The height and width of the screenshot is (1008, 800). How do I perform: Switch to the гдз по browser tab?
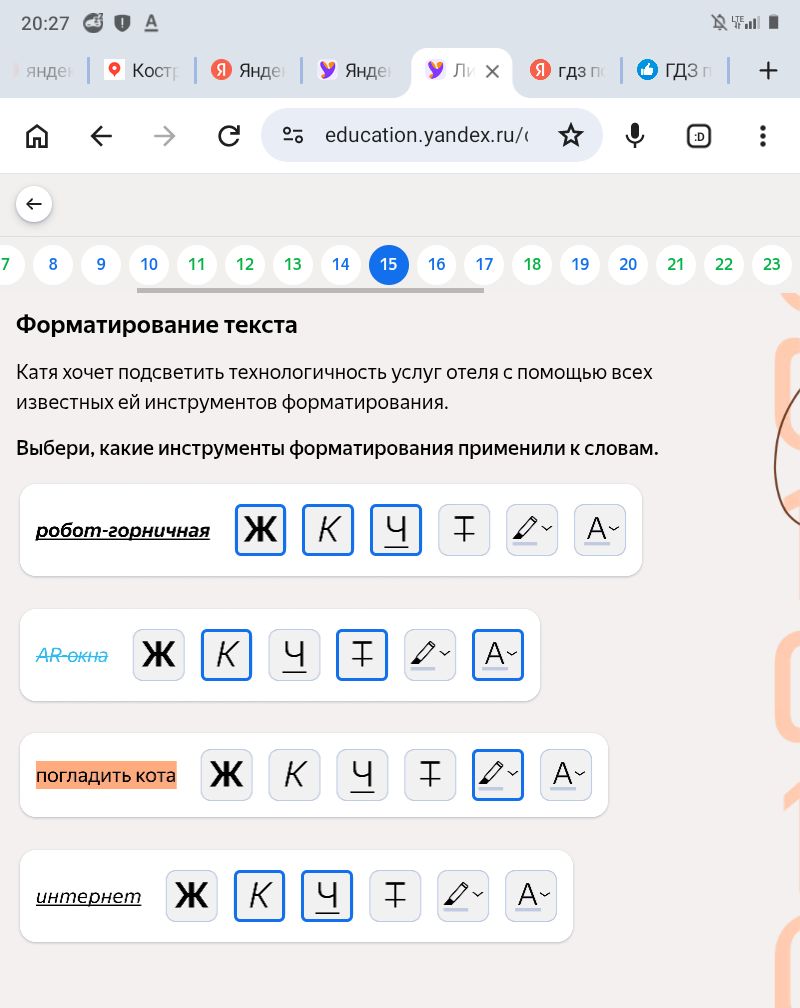point(567,70)
